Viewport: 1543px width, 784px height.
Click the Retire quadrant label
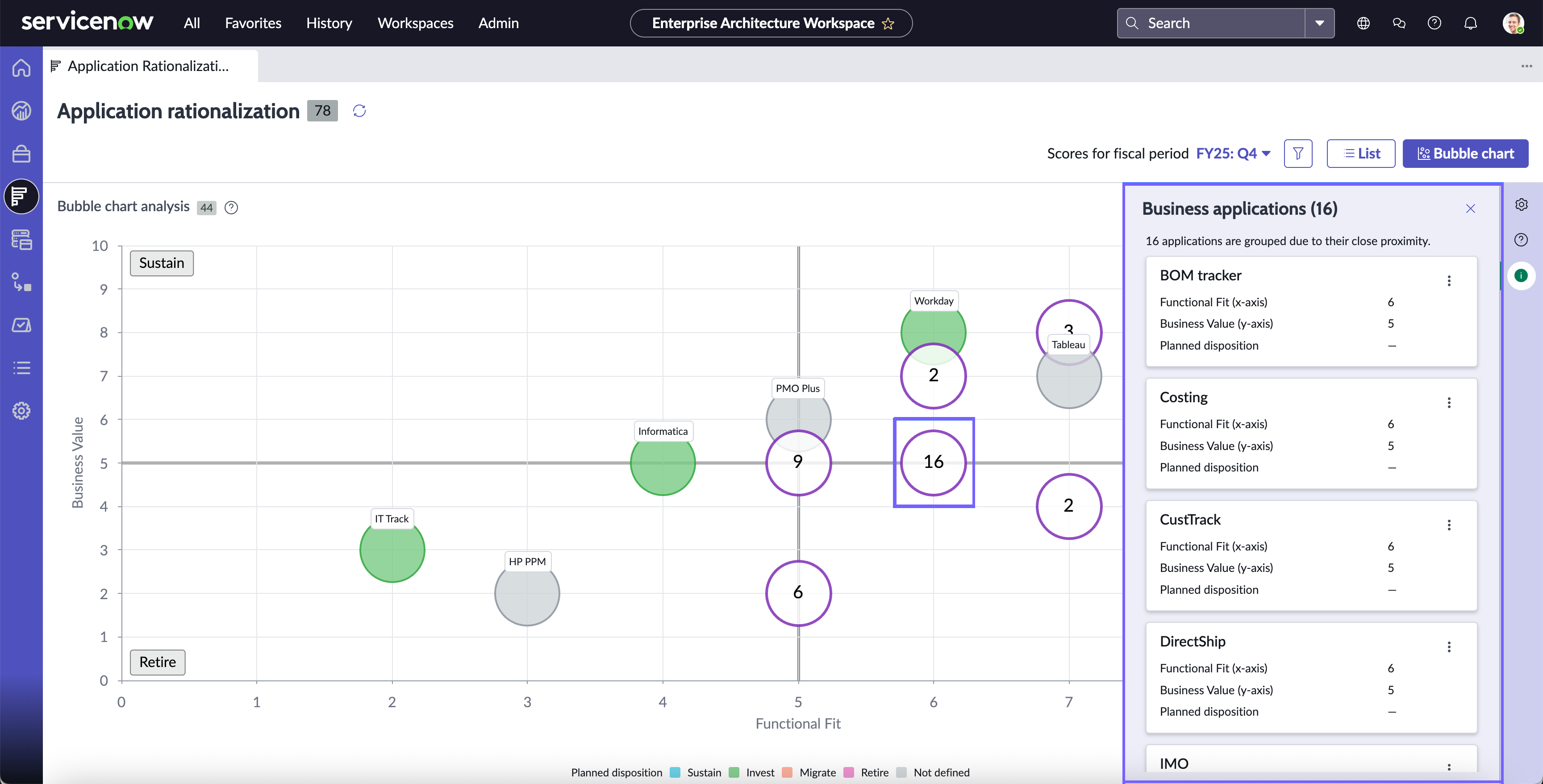158,663
